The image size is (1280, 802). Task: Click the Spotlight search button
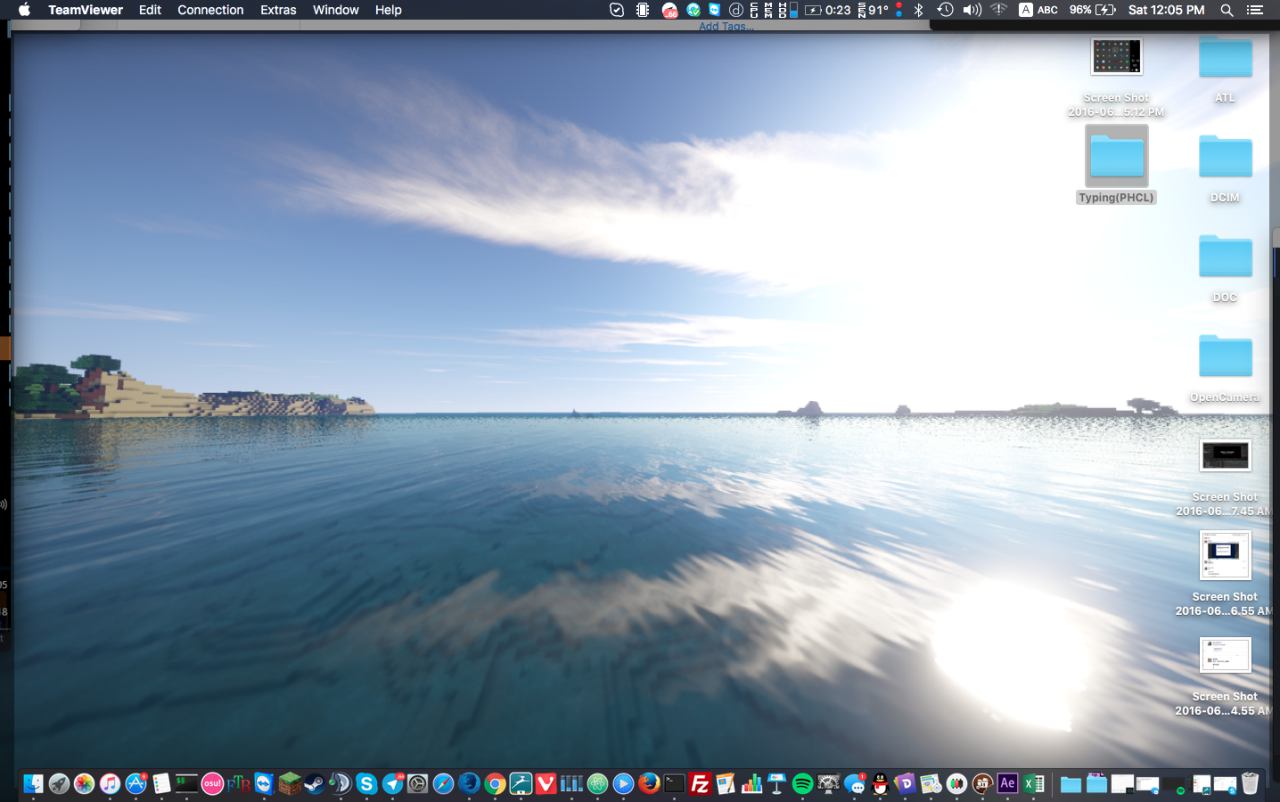click(1227, 10)
